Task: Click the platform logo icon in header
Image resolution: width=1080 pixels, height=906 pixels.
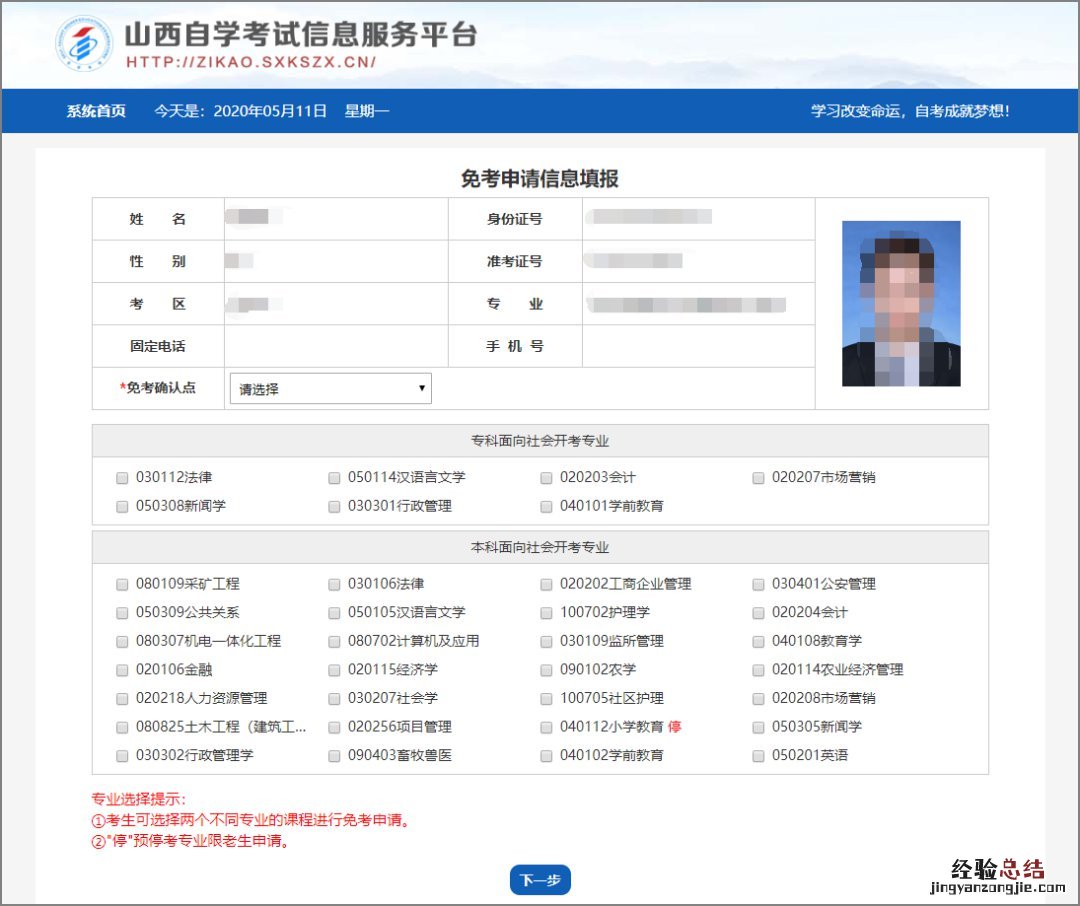Action: [83, 45]
